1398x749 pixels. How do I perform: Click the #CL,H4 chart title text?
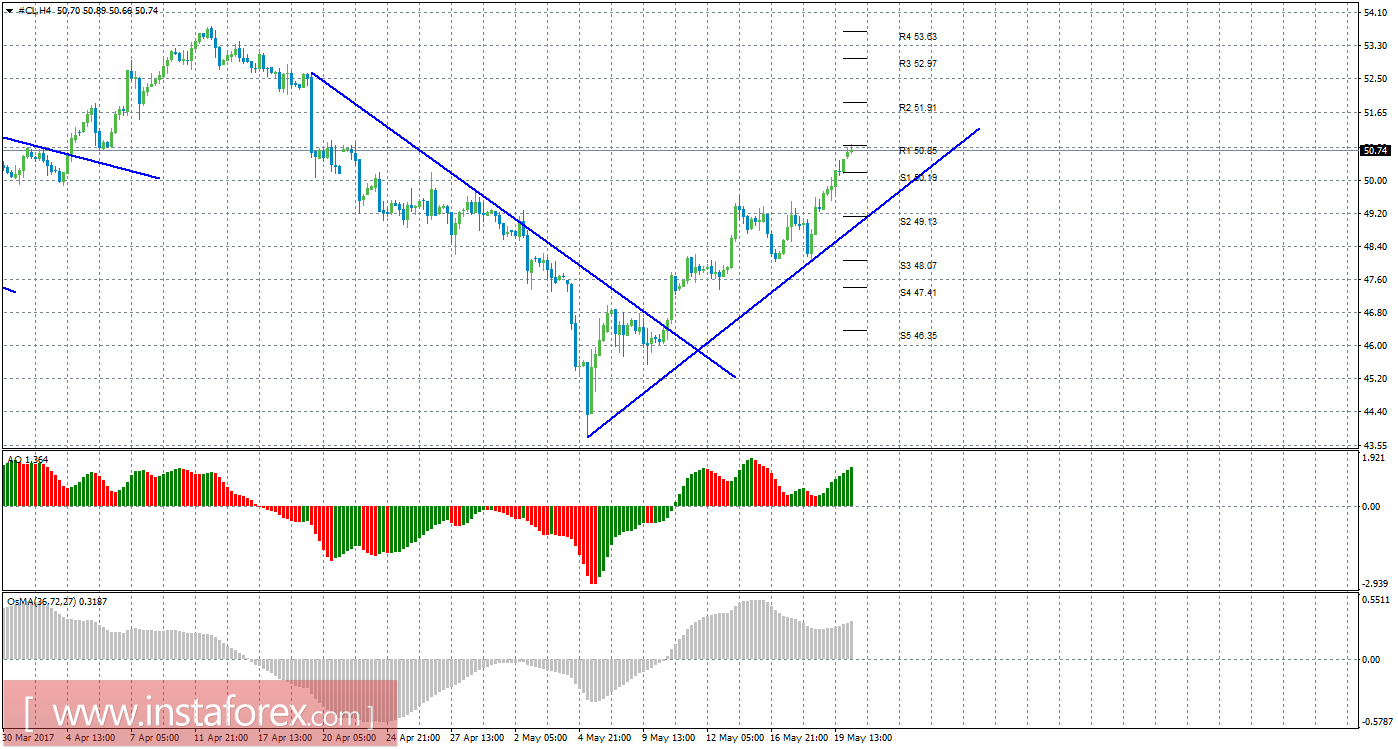(35, 10)
